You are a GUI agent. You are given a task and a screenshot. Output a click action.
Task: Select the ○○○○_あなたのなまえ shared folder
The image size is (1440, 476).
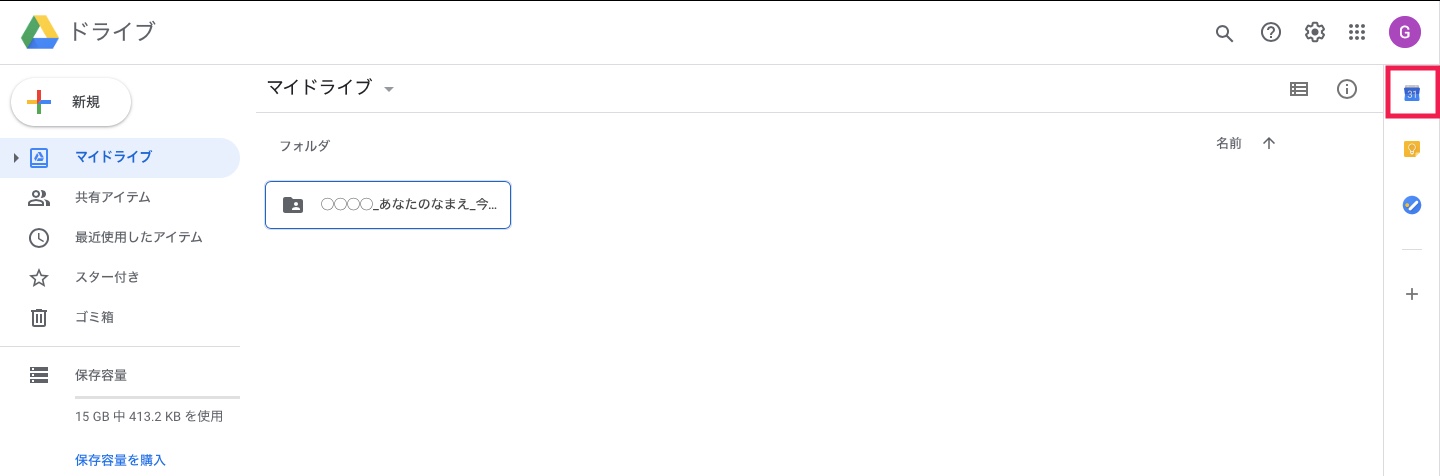coord(388,205)
